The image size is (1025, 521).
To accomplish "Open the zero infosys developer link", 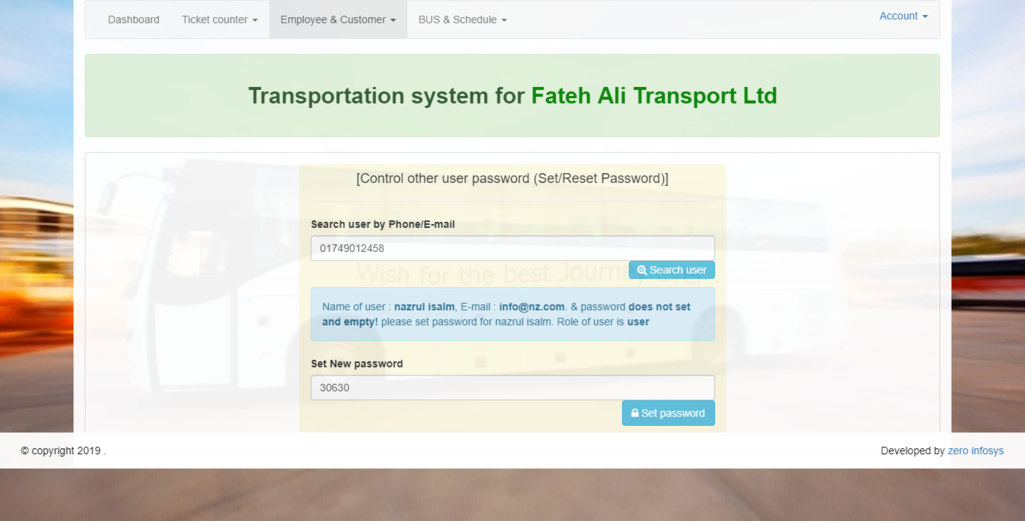I will [975, 451].
